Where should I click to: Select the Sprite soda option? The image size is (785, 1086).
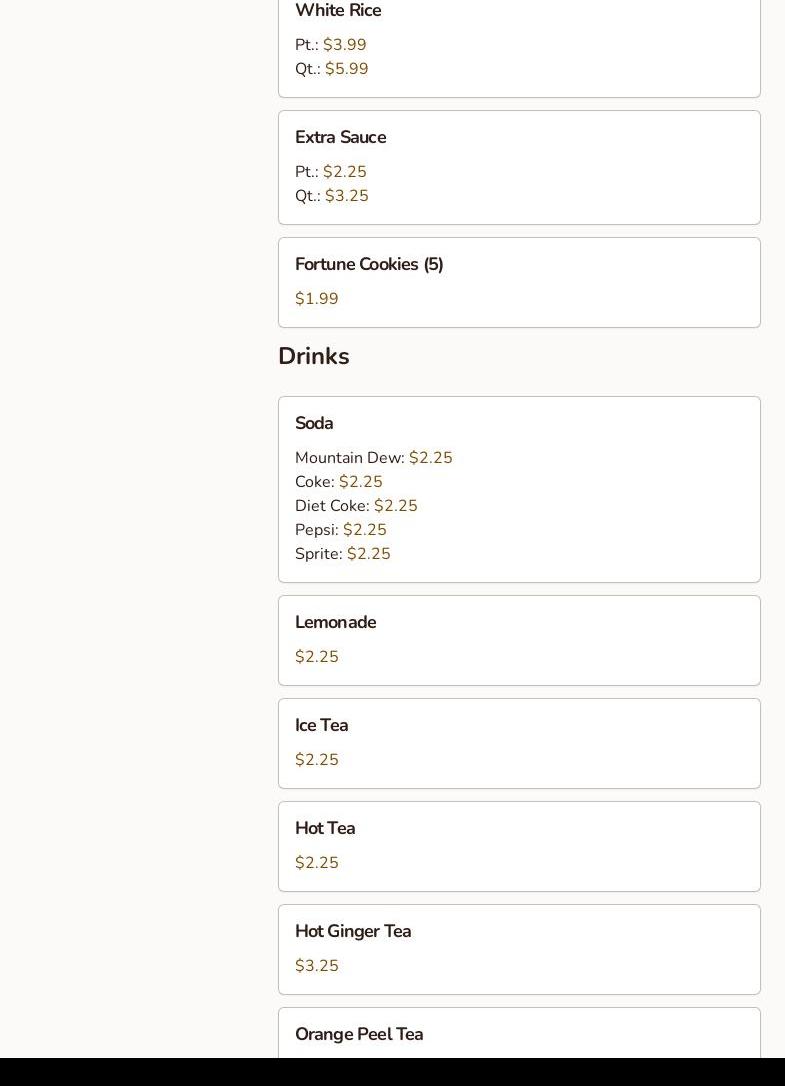pyautogui.click(x=342, y=554)
